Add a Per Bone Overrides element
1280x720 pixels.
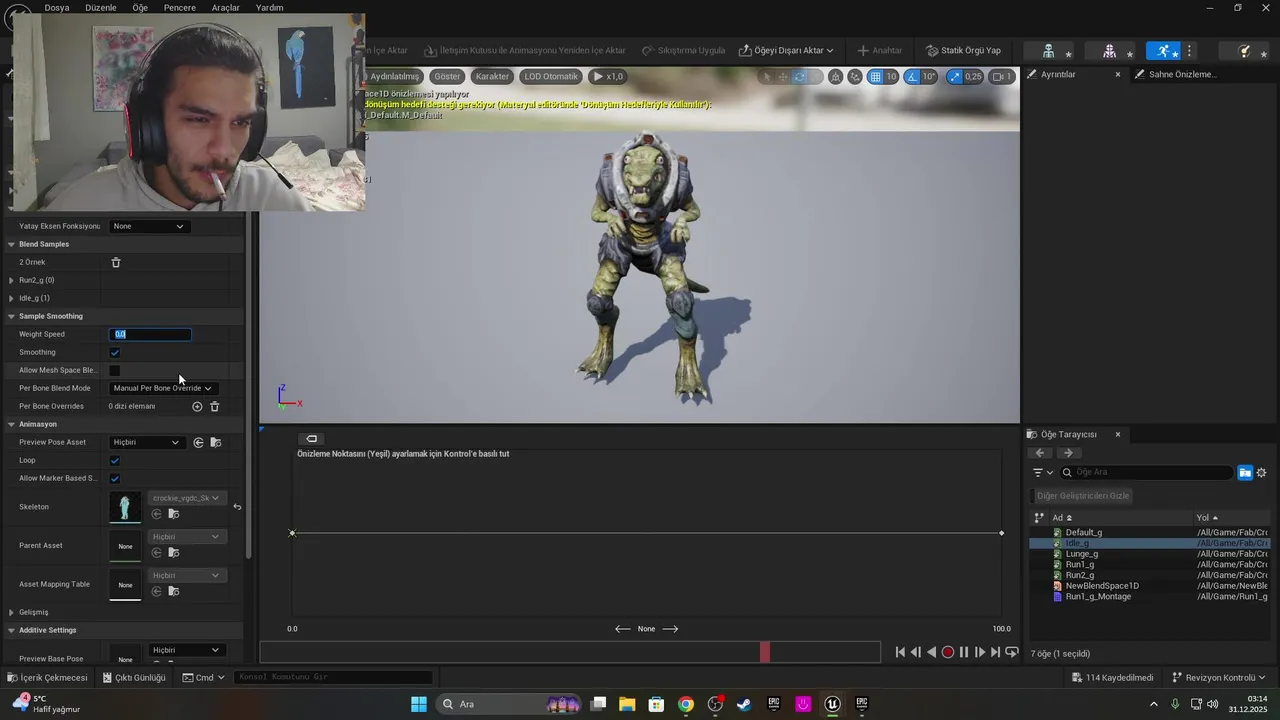197,406
